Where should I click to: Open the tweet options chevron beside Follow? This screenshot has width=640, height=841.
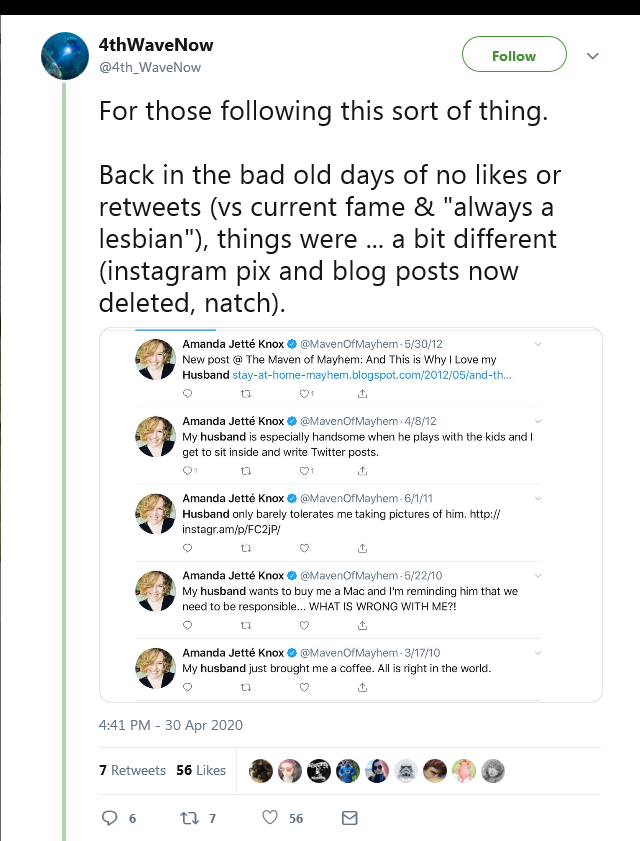[593, 56]
